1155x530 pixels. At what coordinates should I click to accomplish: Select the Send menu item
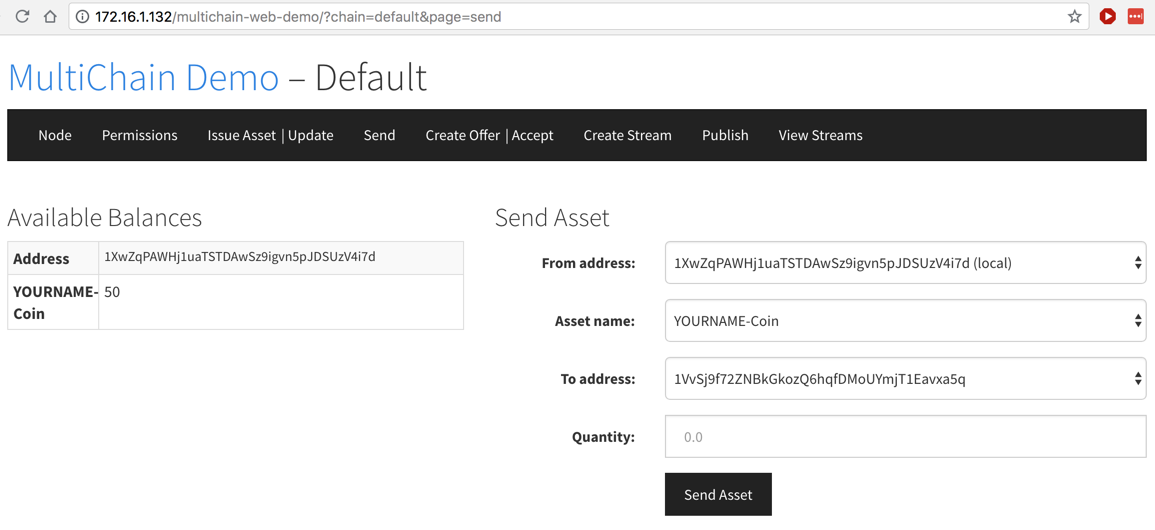coord(379,135)
